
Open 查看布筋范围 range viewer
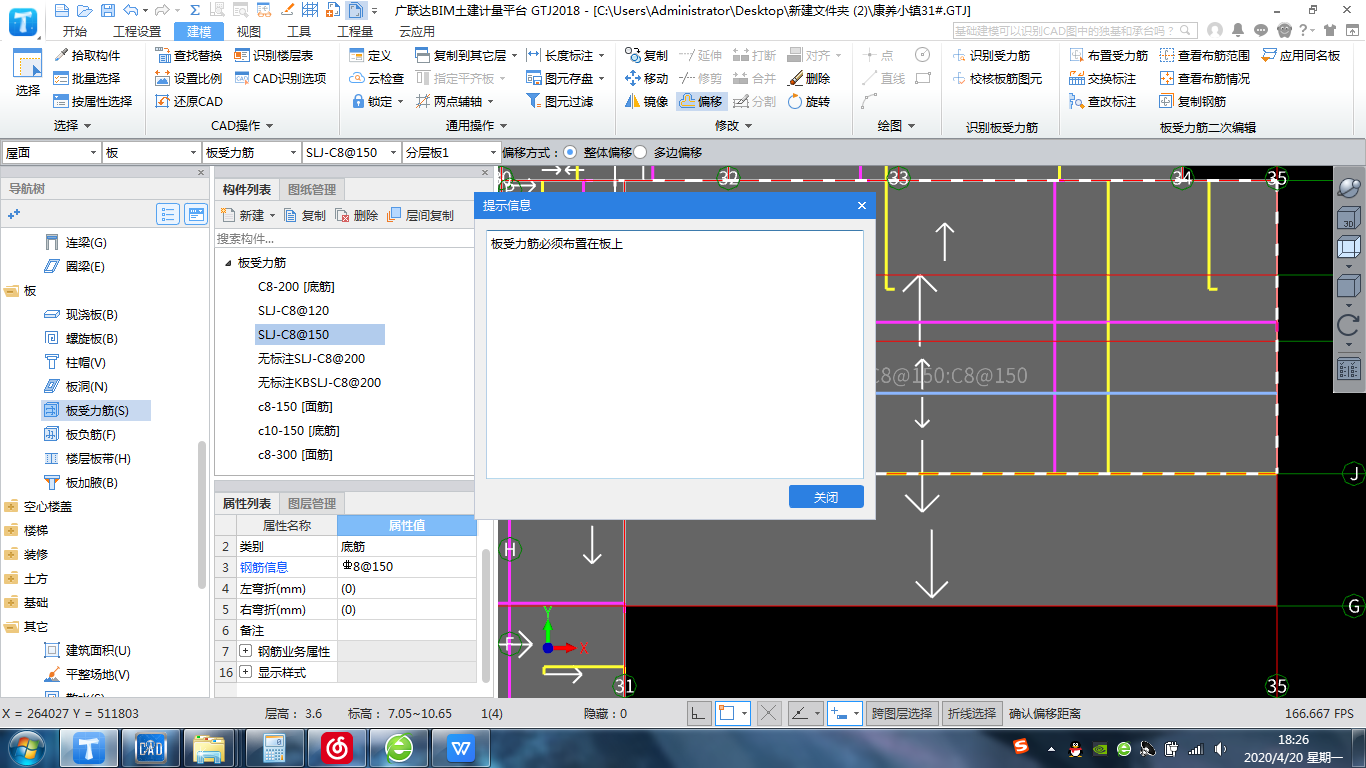1204,56
